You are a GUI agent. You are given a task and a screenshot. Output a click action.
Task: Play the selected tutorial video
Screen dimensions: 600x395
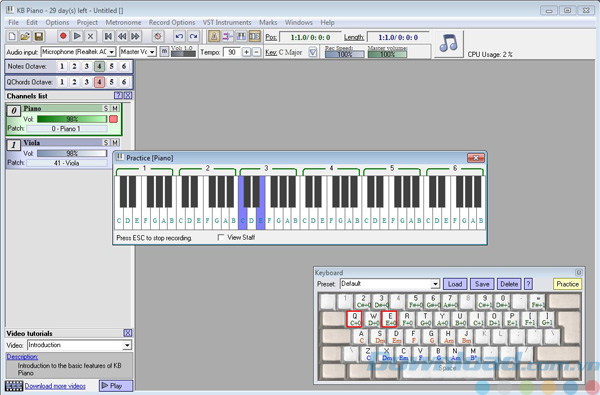(x=116, y=386)
